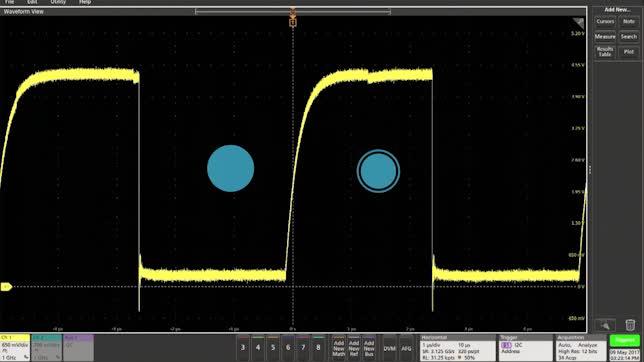Toggle channel 8 on
The width and height of the screenshot is (644, 362).
(x=318, y=348)
